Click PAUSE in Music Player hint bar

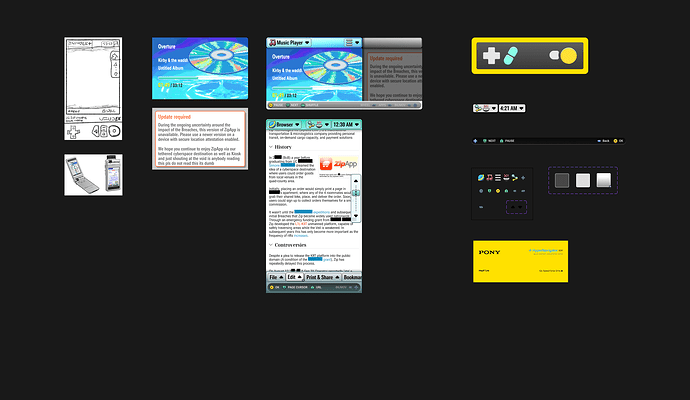pos(276,105)
